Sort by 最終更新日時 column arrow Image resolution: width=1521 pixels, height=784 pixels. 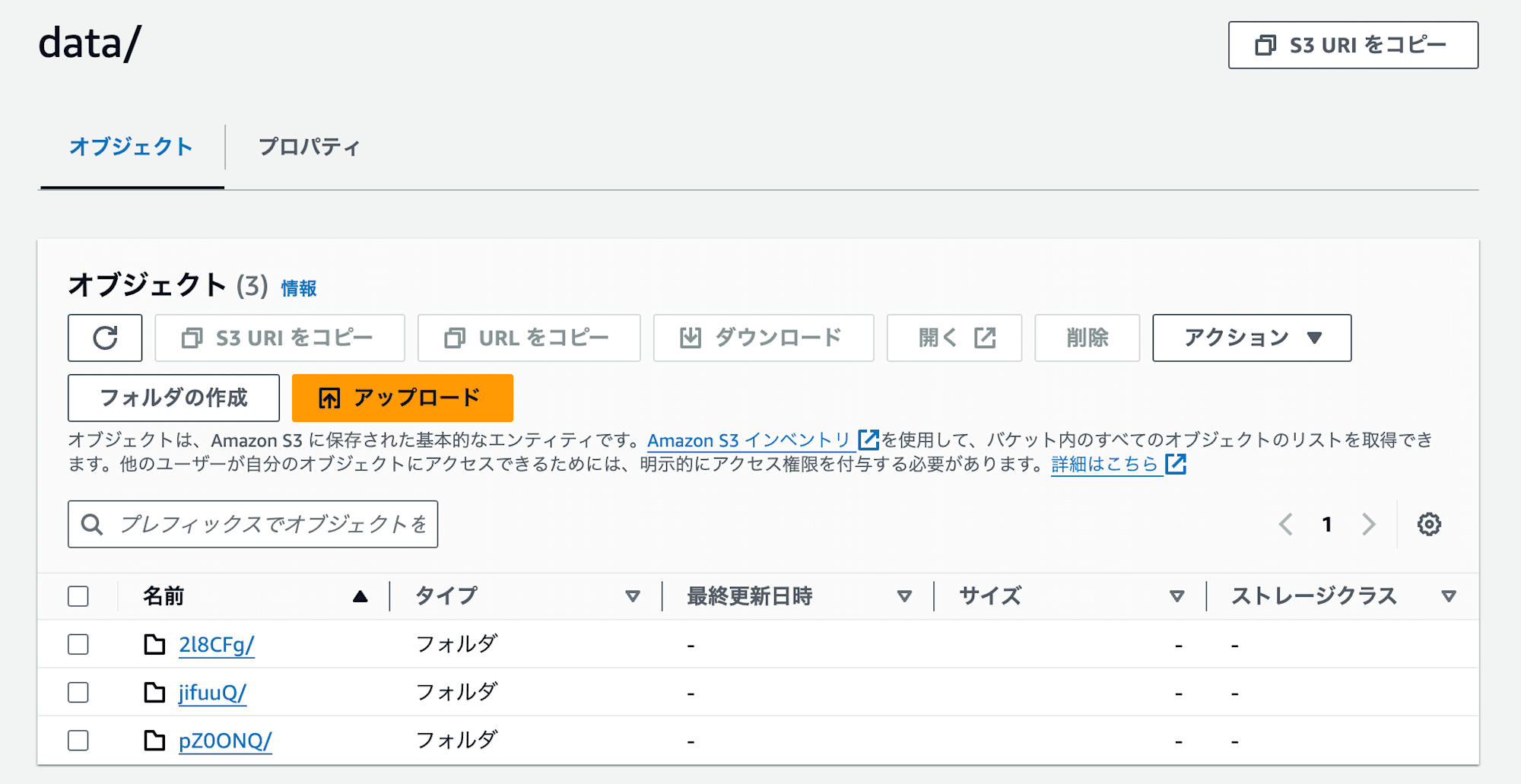(x=904, y=597)
